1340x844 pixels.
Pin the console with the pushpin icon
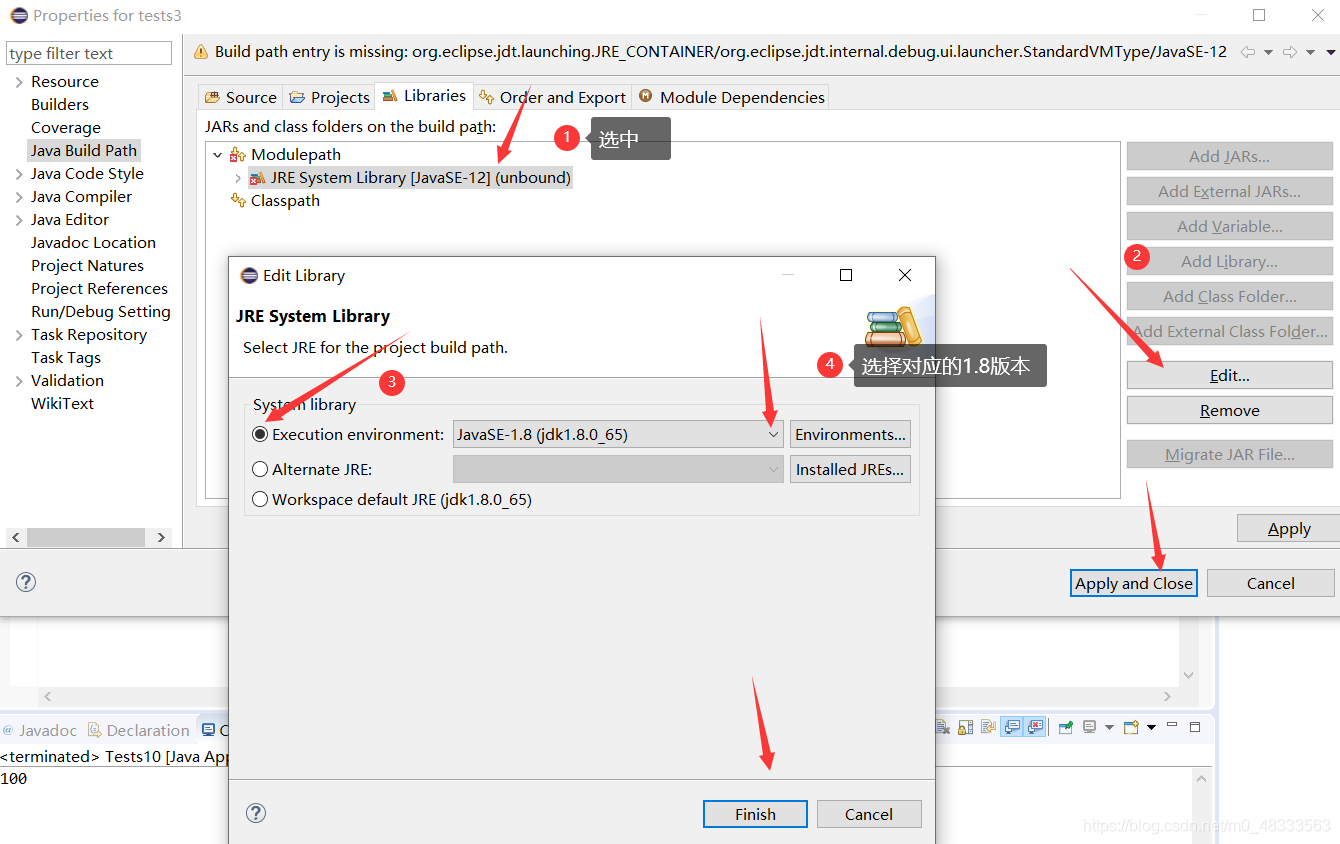click(x=1066, y=727)
